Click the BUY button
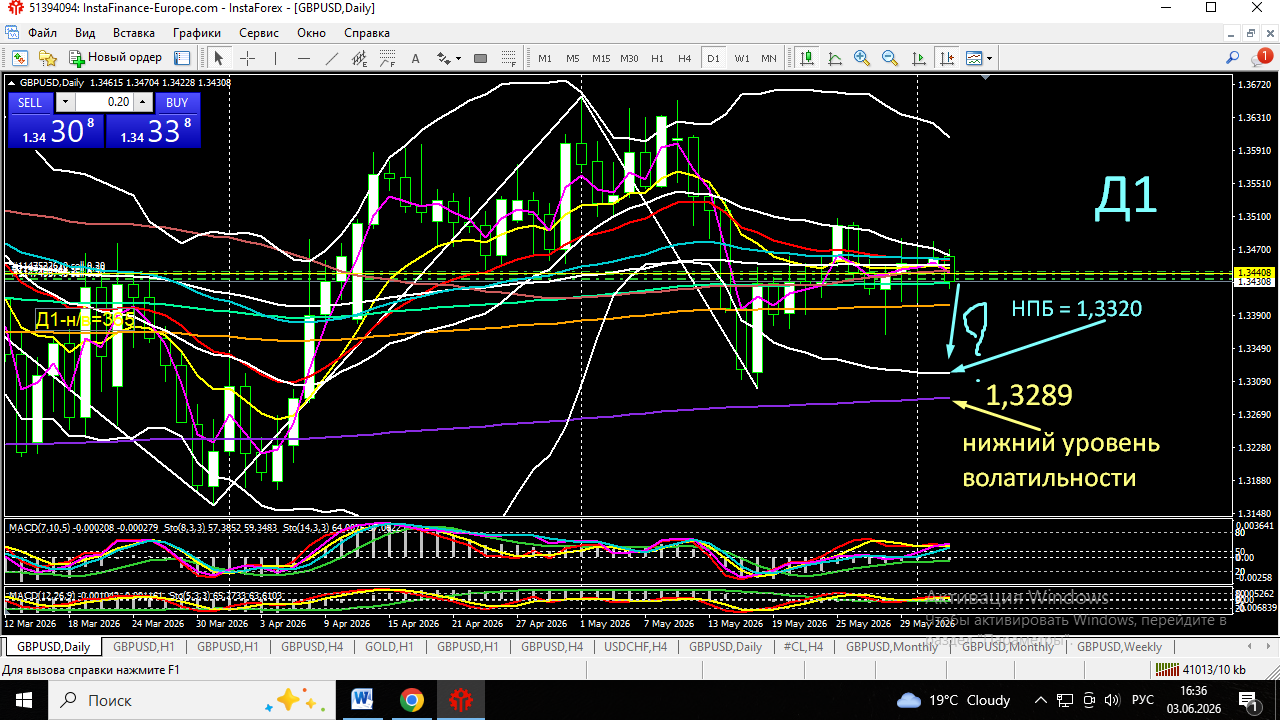The image size is (1280, 720). 177,102
